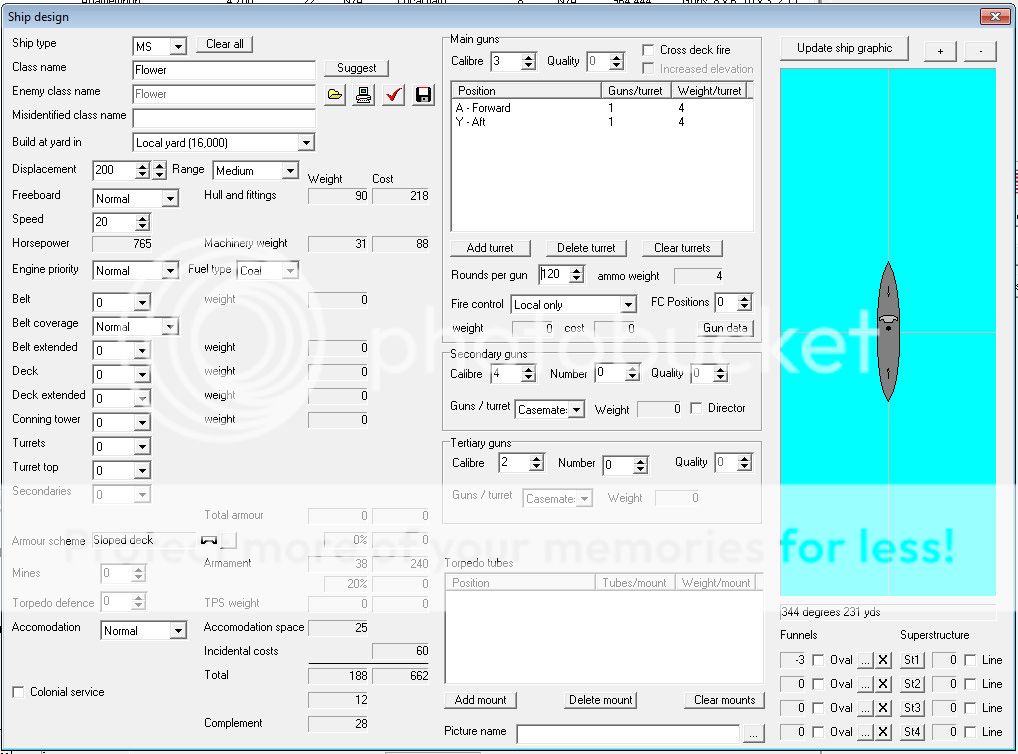Screen dimensions: 1018x754
Task: Click St1 superstructure button
Action: click(912, 660)
